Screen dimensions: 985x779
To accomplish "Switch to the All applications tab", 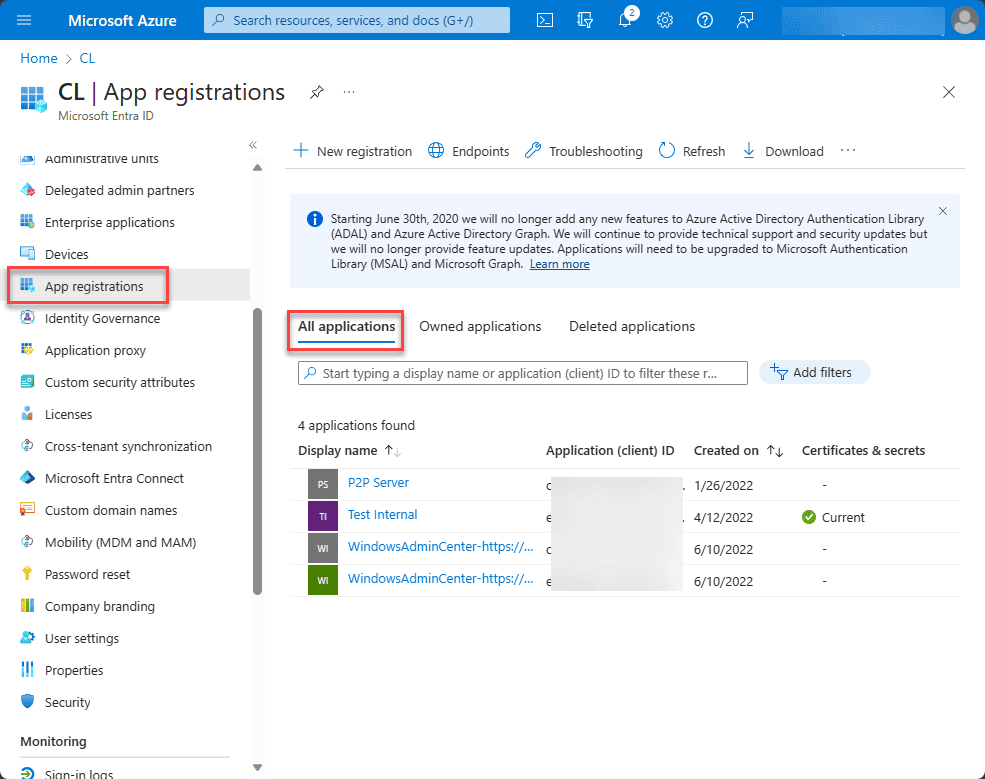I will pos(346,327).
